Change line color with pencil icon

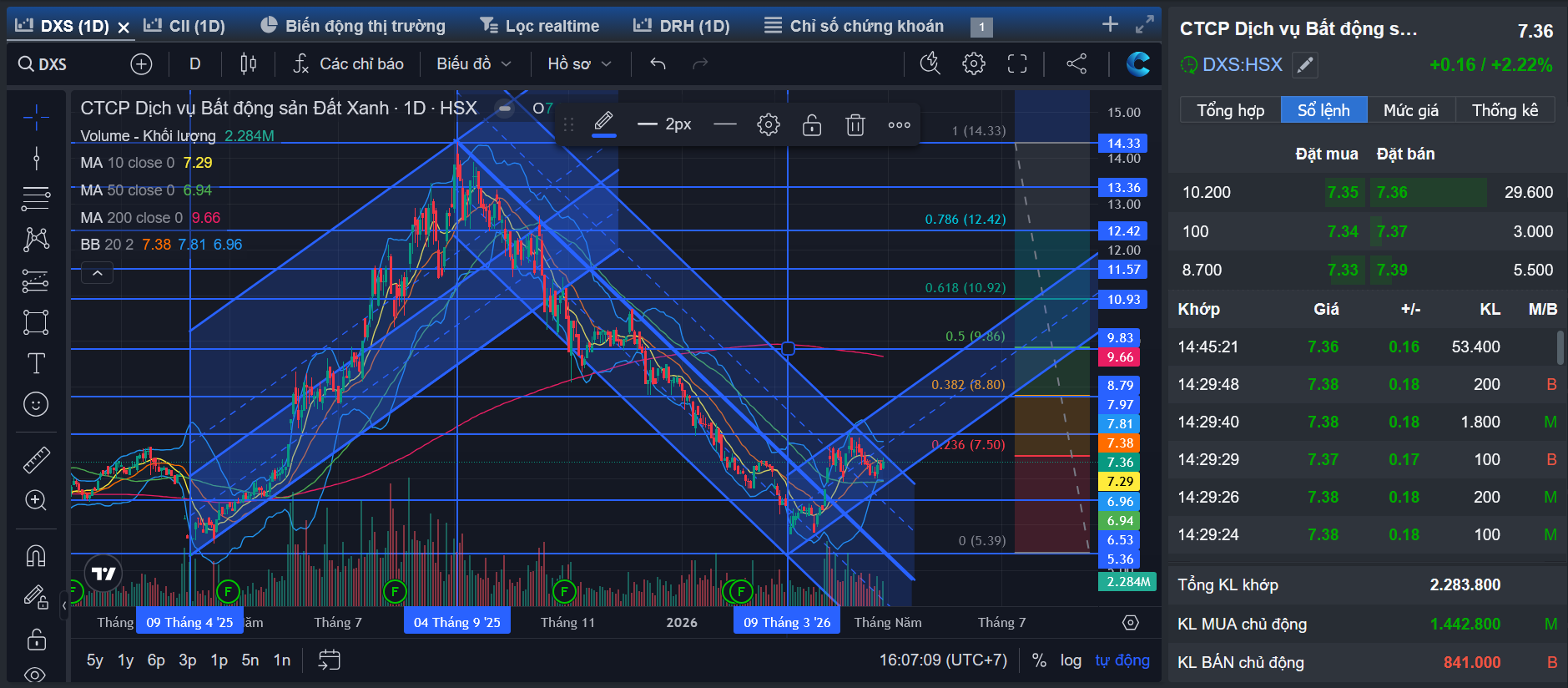point(604,124)
